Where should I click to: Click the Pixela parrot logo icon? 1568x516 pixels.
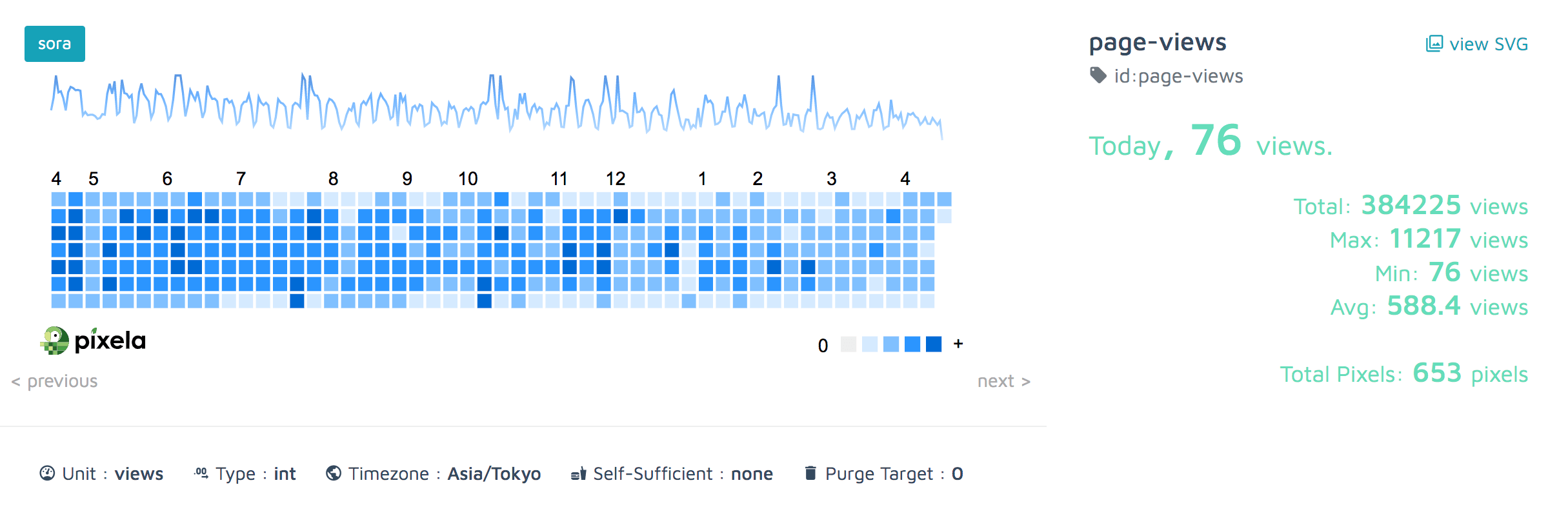[55, 341]
